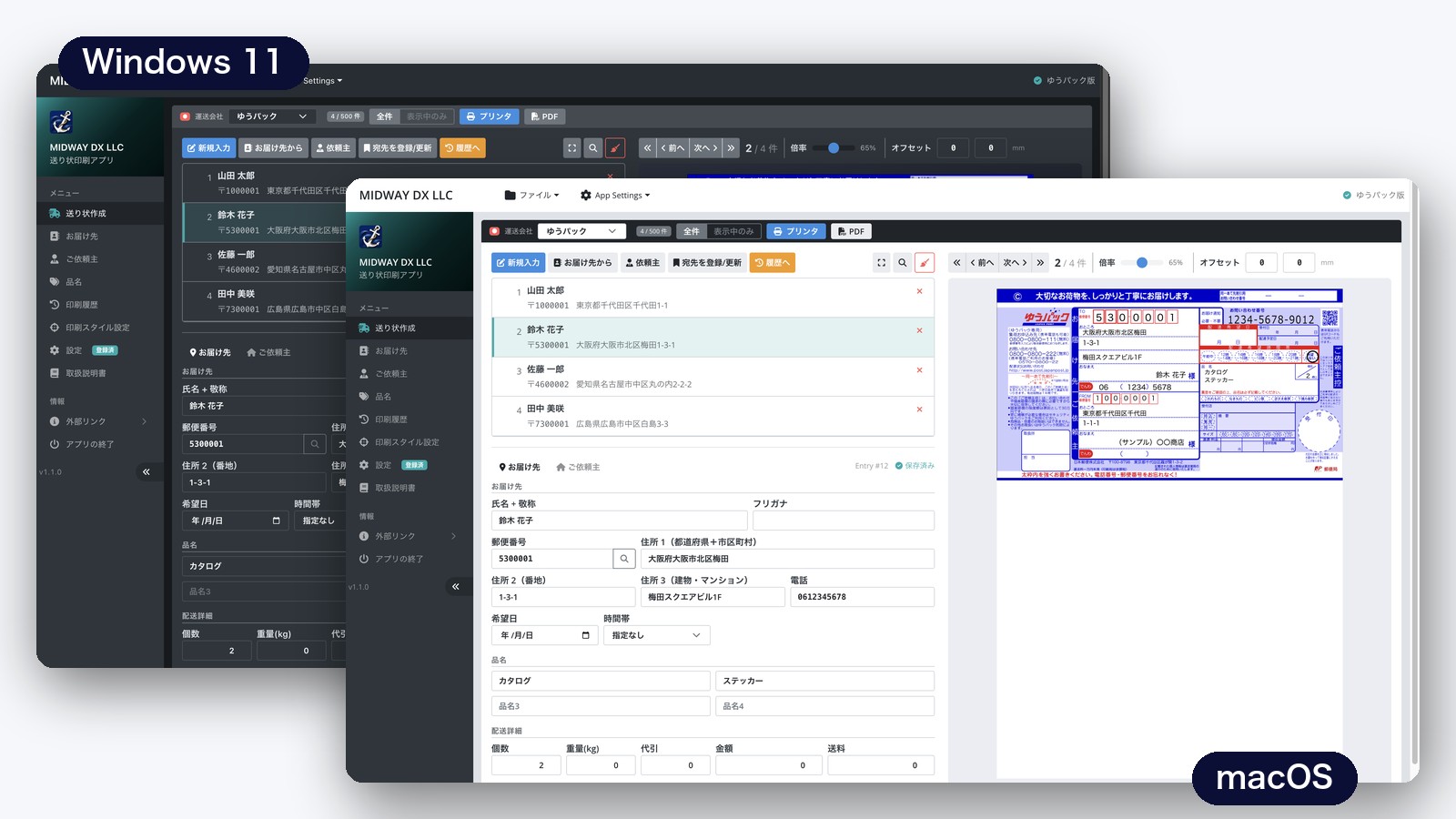Expand 外部リンク in Windows window sidebar

point(100,421)
